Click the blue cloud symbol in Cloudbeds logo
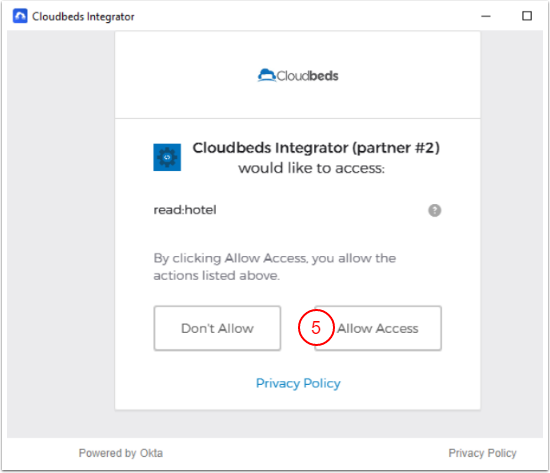The width and height of the screenshot is (550, 473). (x=267, y=75)
